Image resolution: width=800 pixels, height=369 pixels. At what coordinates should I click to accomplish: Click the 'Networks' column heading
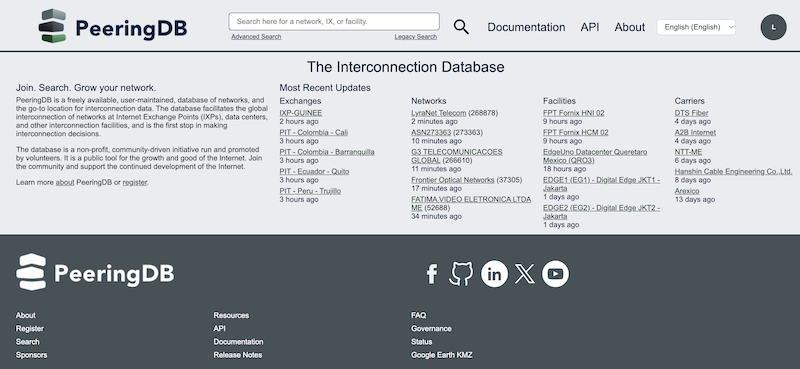coord(429,101)
